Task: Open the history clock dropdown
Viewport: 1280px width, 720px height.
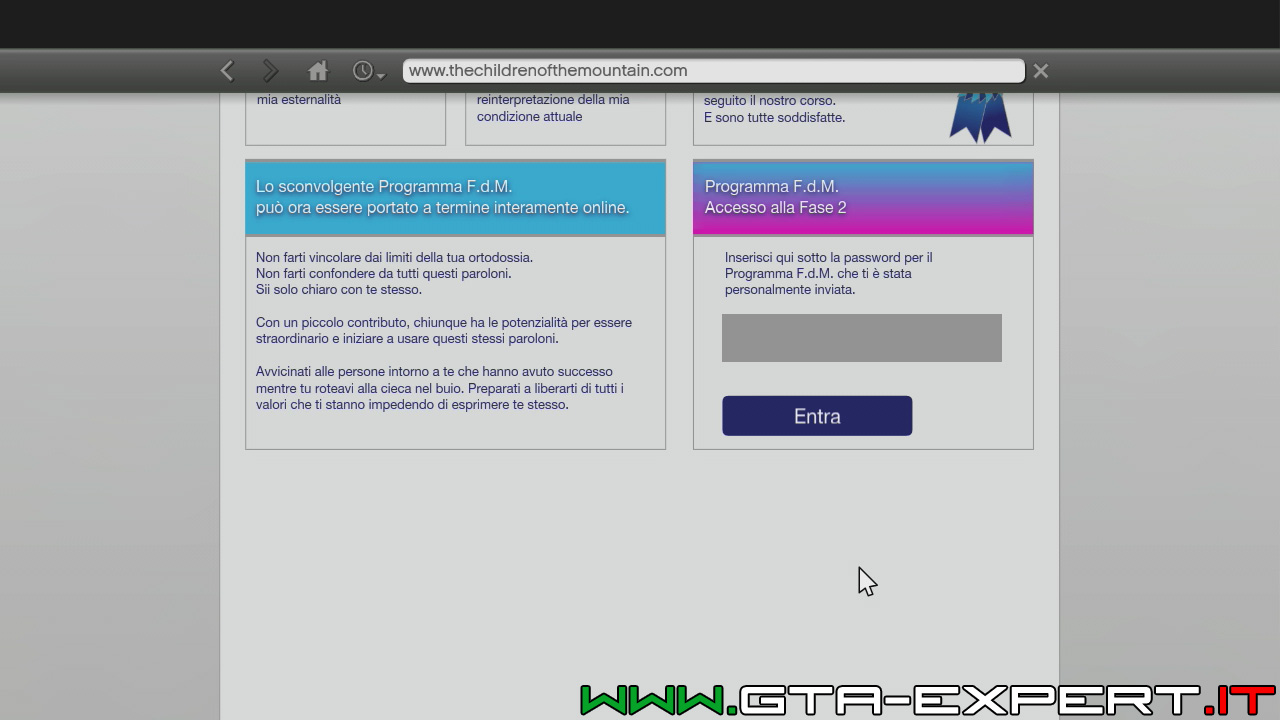Action: 368,72
